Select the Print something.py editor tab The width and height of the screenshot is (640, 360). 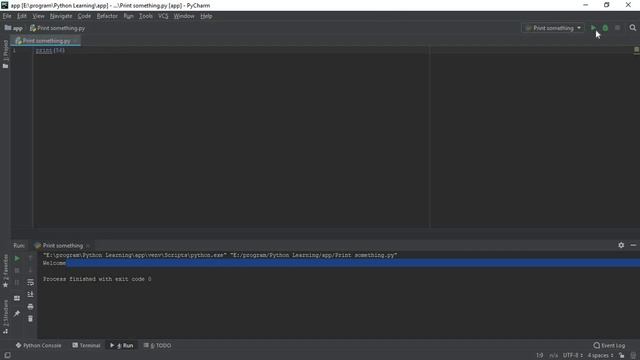pyautogui.click(x=46, y=41)
